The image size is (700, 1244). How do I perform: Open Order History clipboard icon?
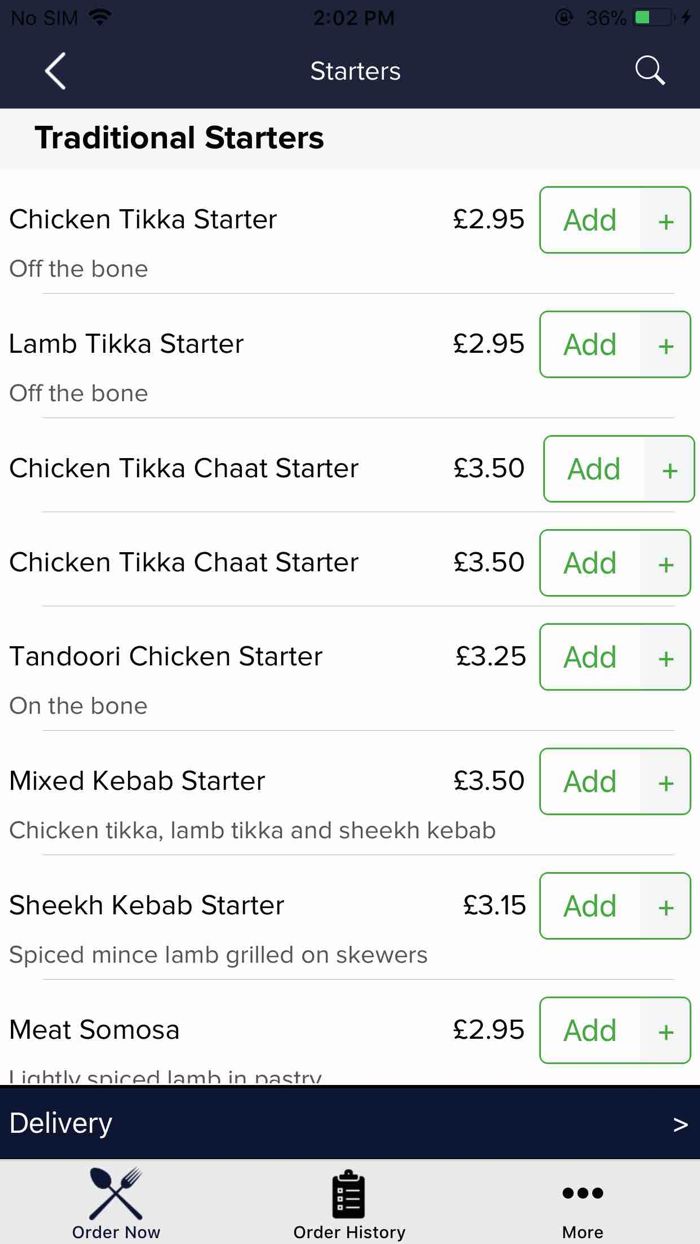[x=349, y=1195]
